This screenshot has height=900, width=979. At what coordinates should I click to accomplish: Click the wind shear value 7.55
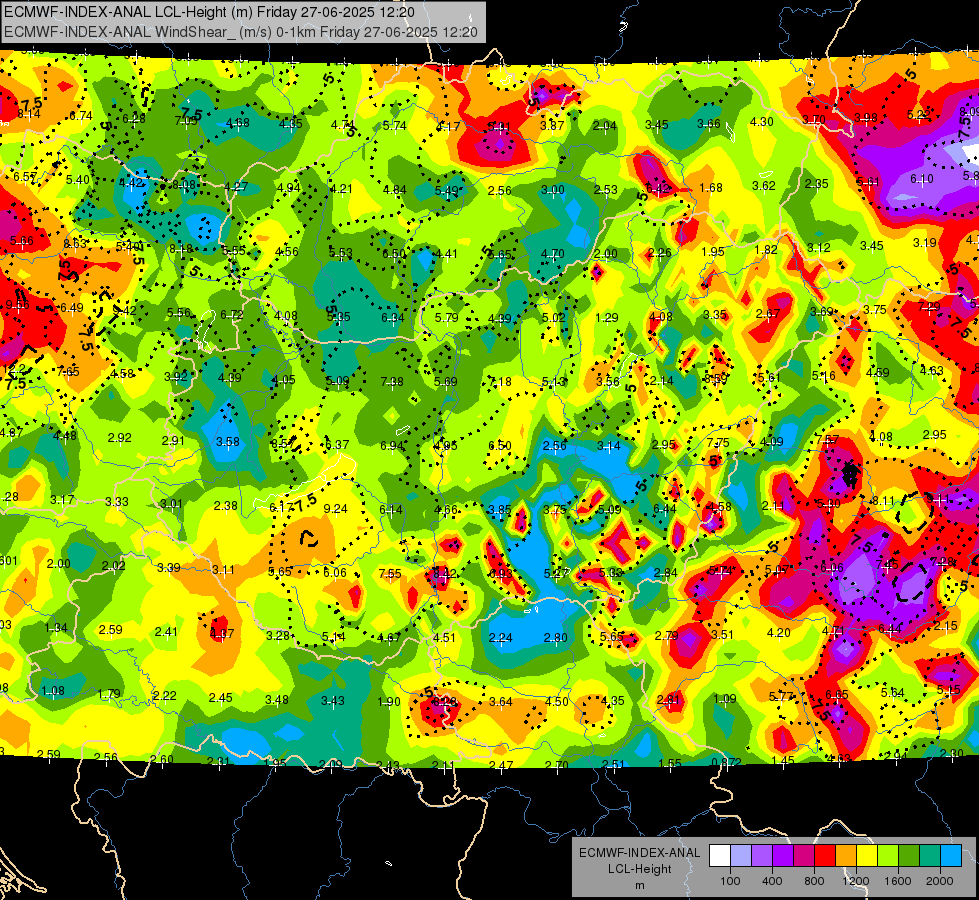(390, 573)
